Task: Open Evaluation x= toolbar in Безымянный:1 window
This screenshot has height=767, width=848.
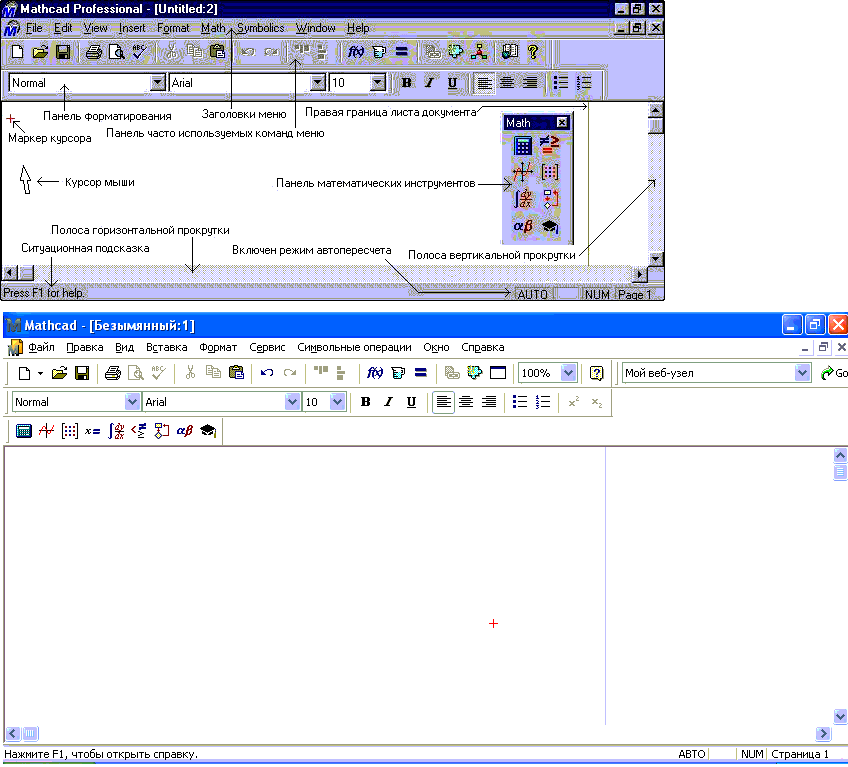Action: coord(92,431)
